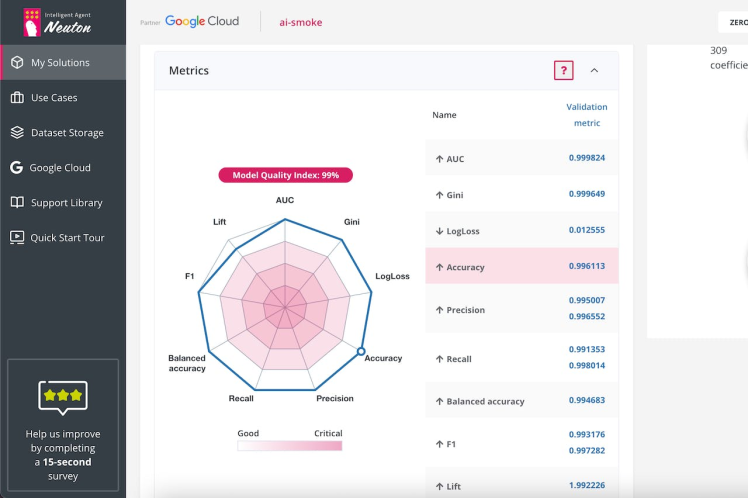Click the My Solutions cube icon

click(17, 62)
